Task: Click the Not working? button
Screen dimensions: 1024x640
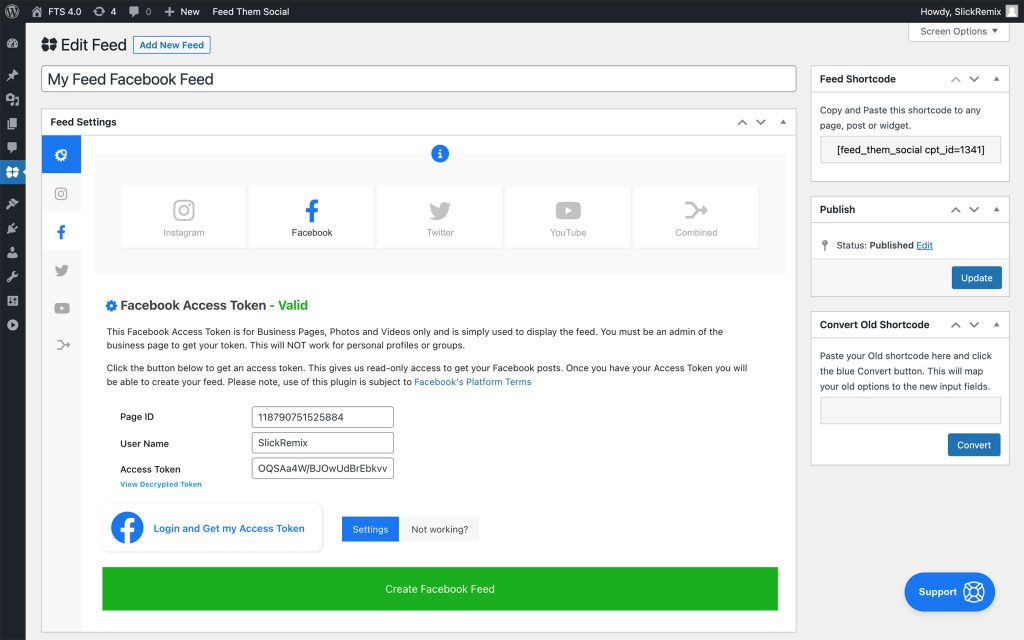Action: point(440,530)
